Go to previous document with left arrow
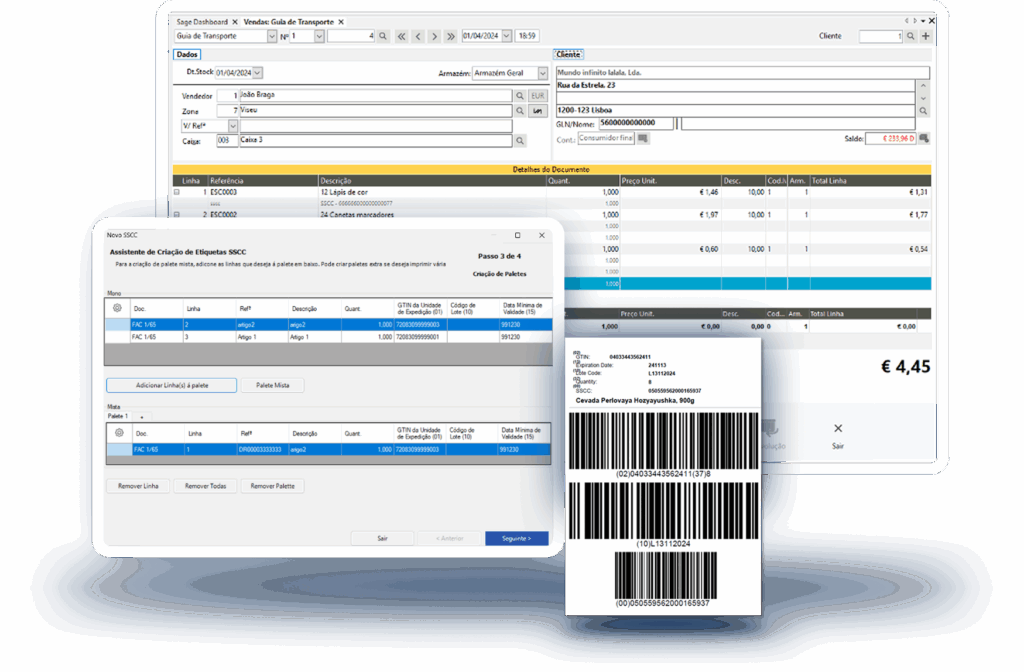The image size is (1024, 672). (418, 37)
